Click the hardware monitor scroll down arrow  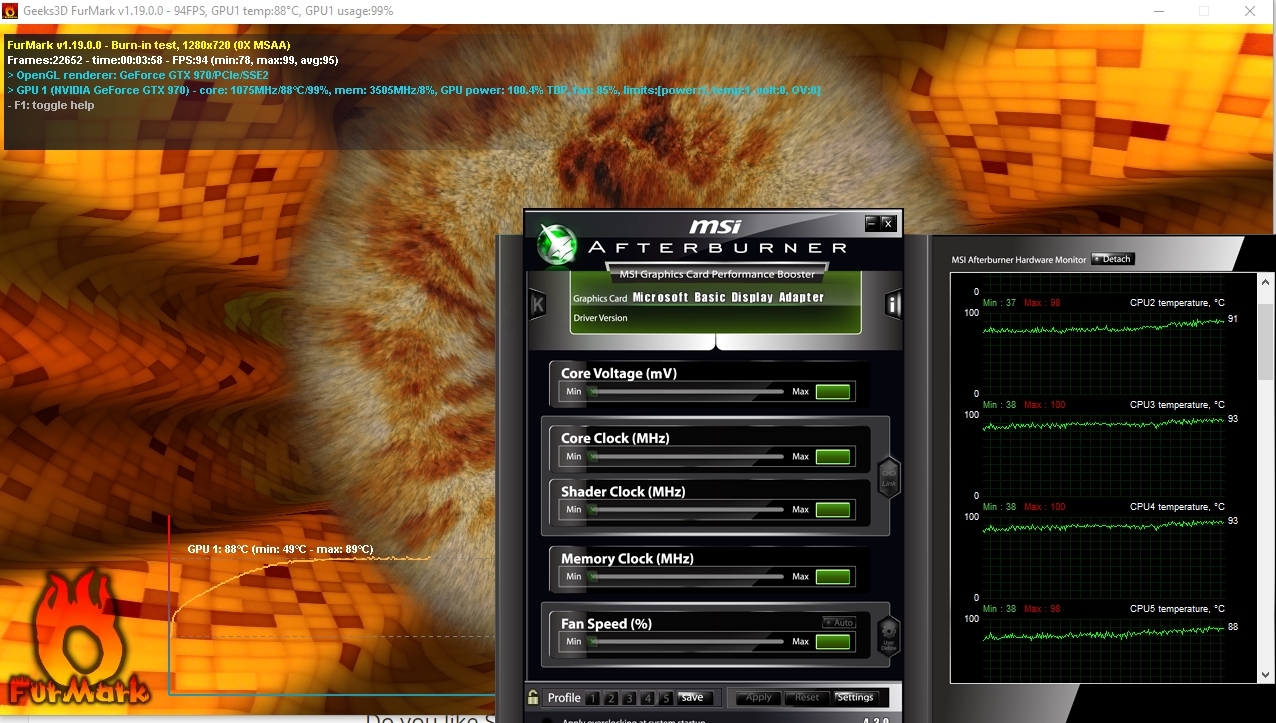click(x=1266, y=675)
